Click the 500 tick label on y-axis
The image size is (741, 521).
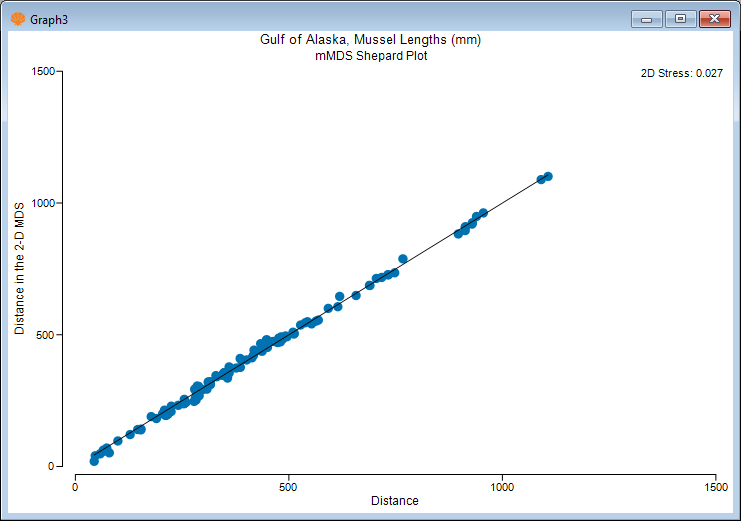point(47,335)
